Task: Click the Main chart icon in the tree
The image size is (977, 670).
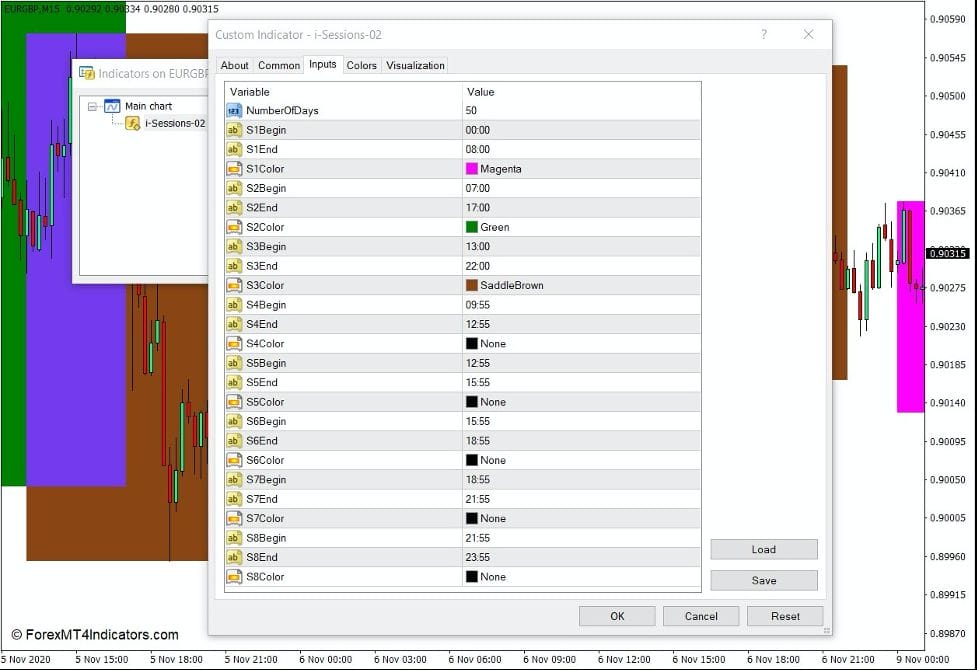Action: 110,105
